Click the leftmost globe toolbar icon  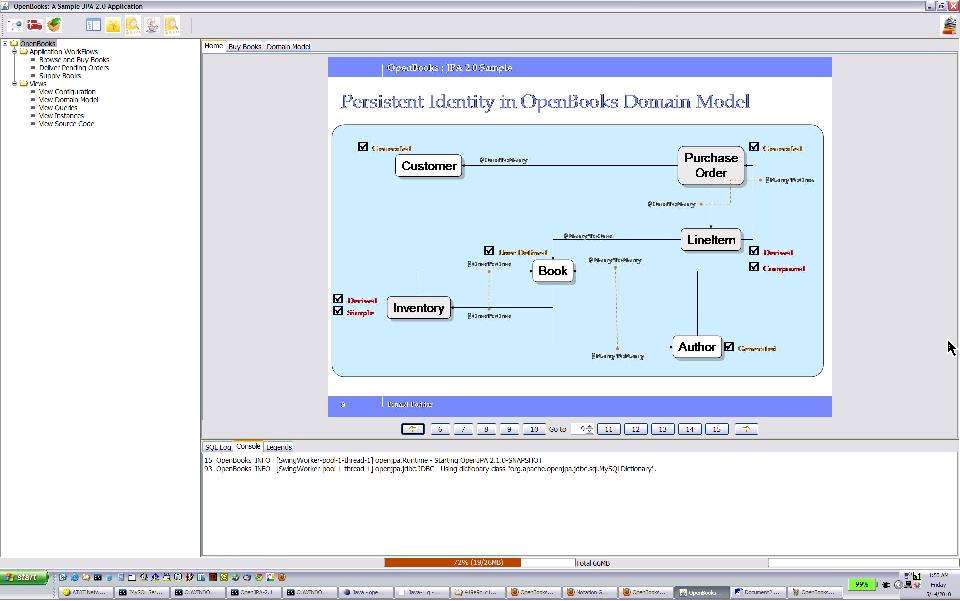(x=17, y=26)
